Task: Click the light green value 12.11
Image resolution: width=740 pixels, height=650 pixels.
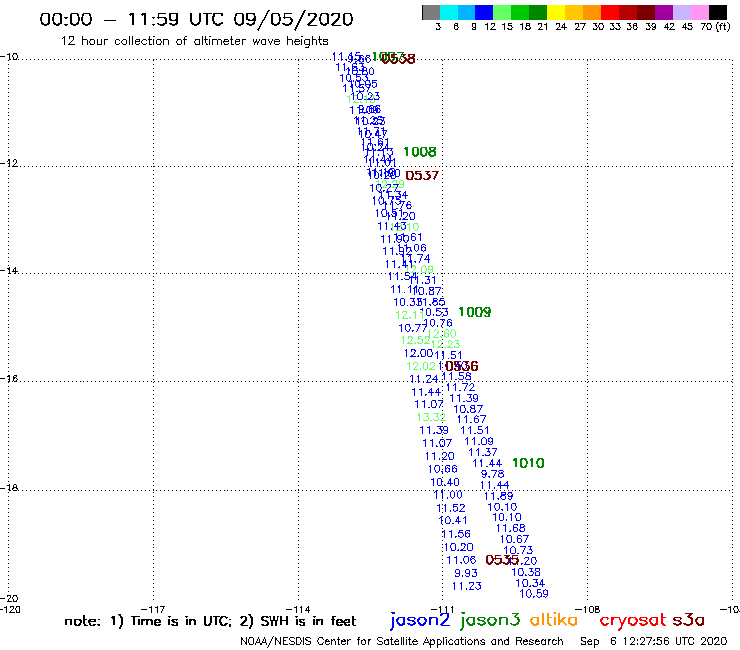Action: pyautogui.click(x=409, y=315)
